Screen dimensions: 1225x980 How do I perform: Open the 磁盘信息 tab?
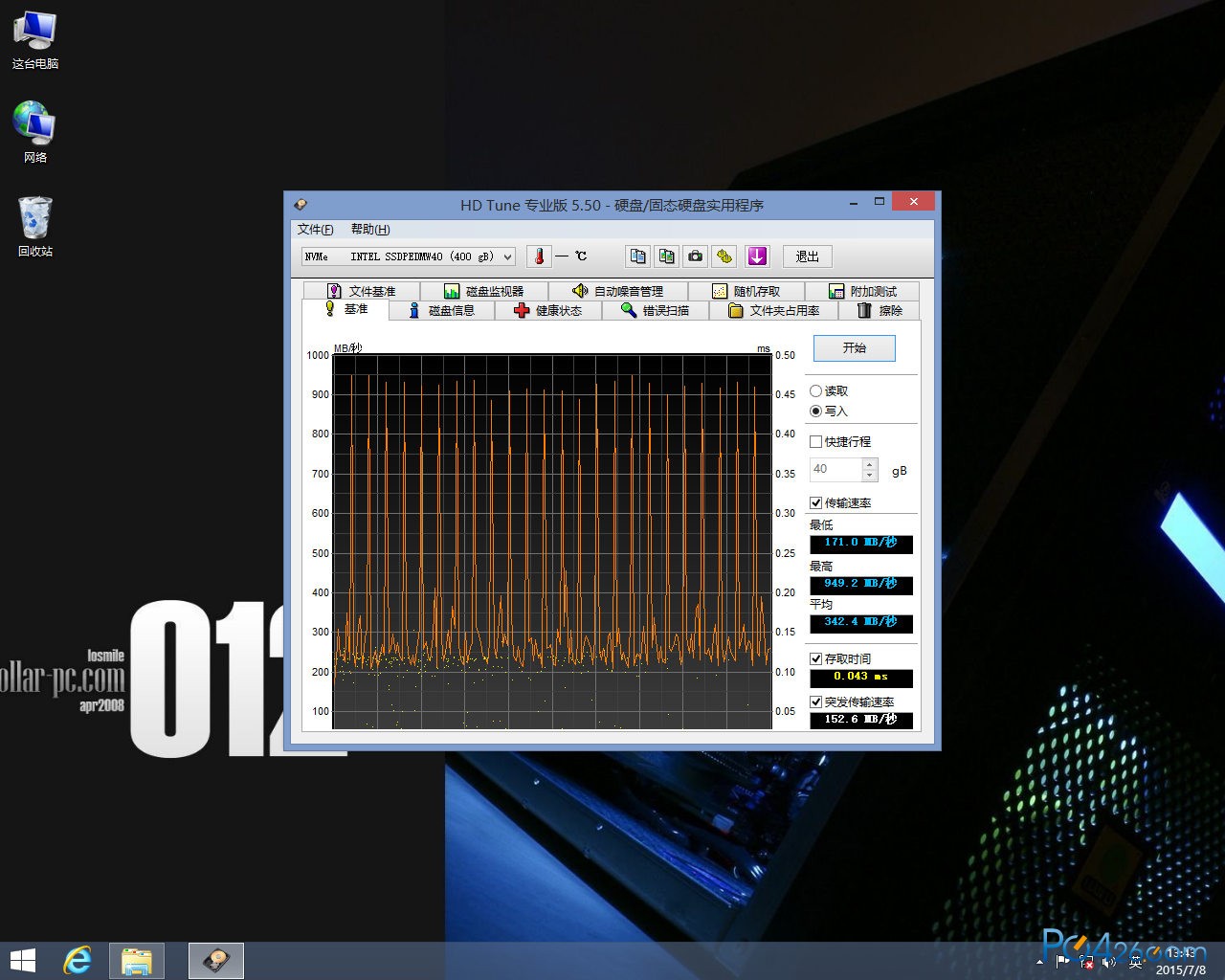(x=442, y=310)
